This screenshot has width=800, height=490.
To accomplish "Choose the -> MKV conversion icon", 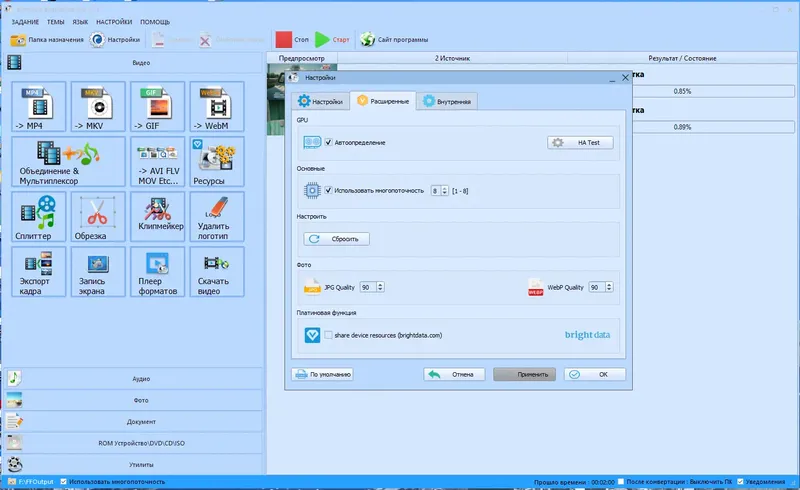I will (98, 107).
